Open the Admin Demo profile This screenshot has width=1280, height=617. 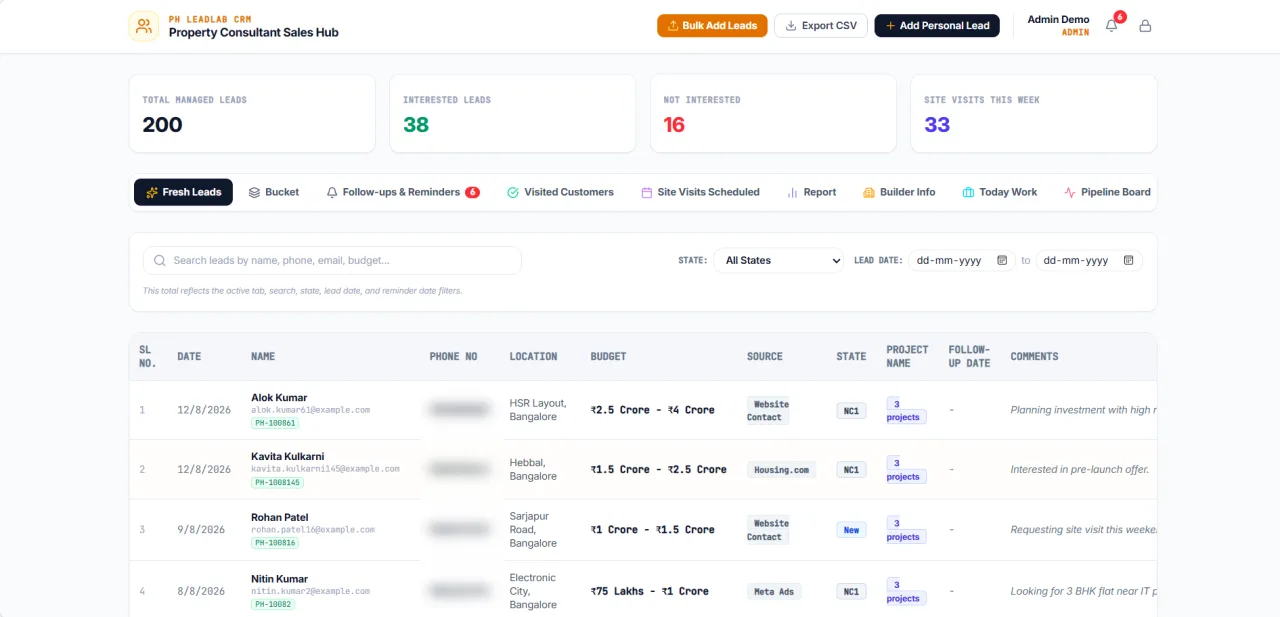pyautogui.click(x=1058, y=25)
